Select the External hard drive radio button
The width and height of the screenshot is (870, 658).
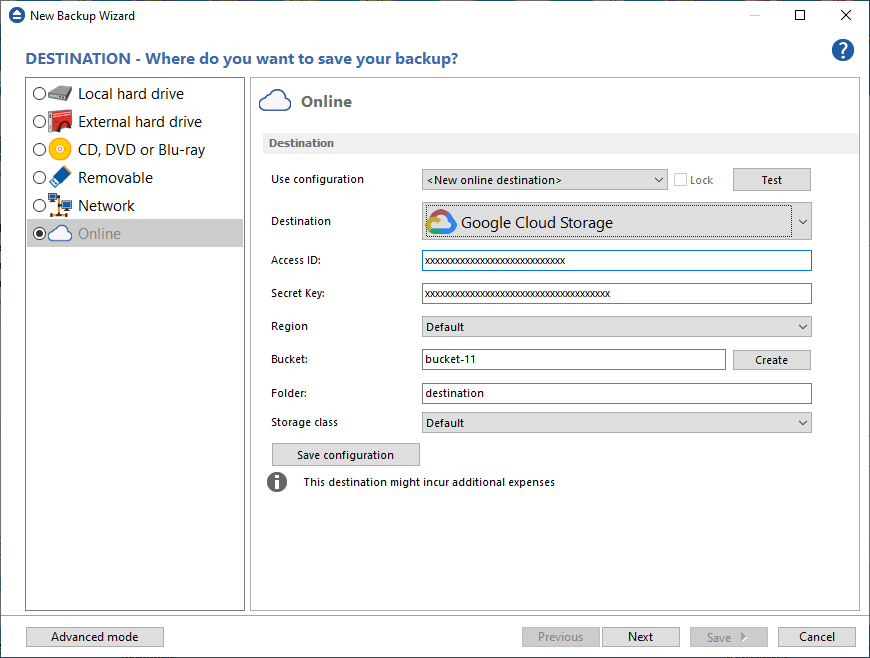39,121
